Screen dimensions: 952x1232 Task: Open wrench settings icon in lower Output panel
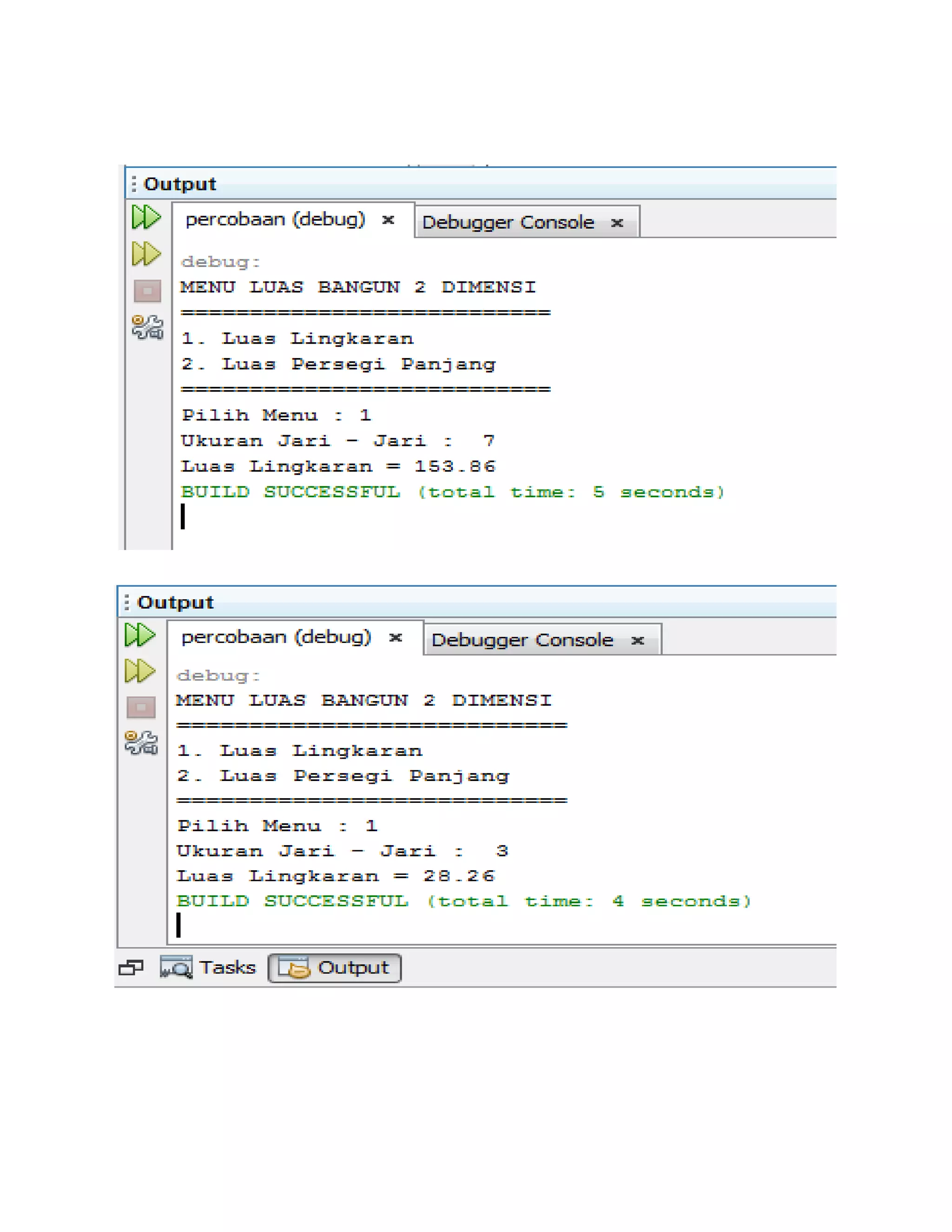click(x=141, y=742)
